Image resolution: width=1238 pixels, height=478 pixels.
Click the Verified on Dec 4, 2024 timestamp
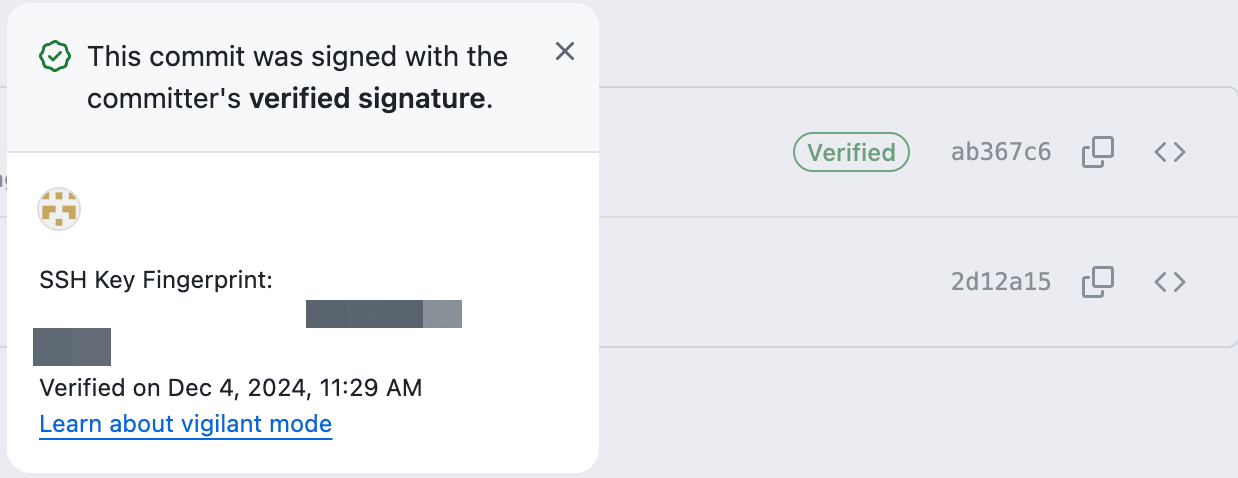point(231,387)
